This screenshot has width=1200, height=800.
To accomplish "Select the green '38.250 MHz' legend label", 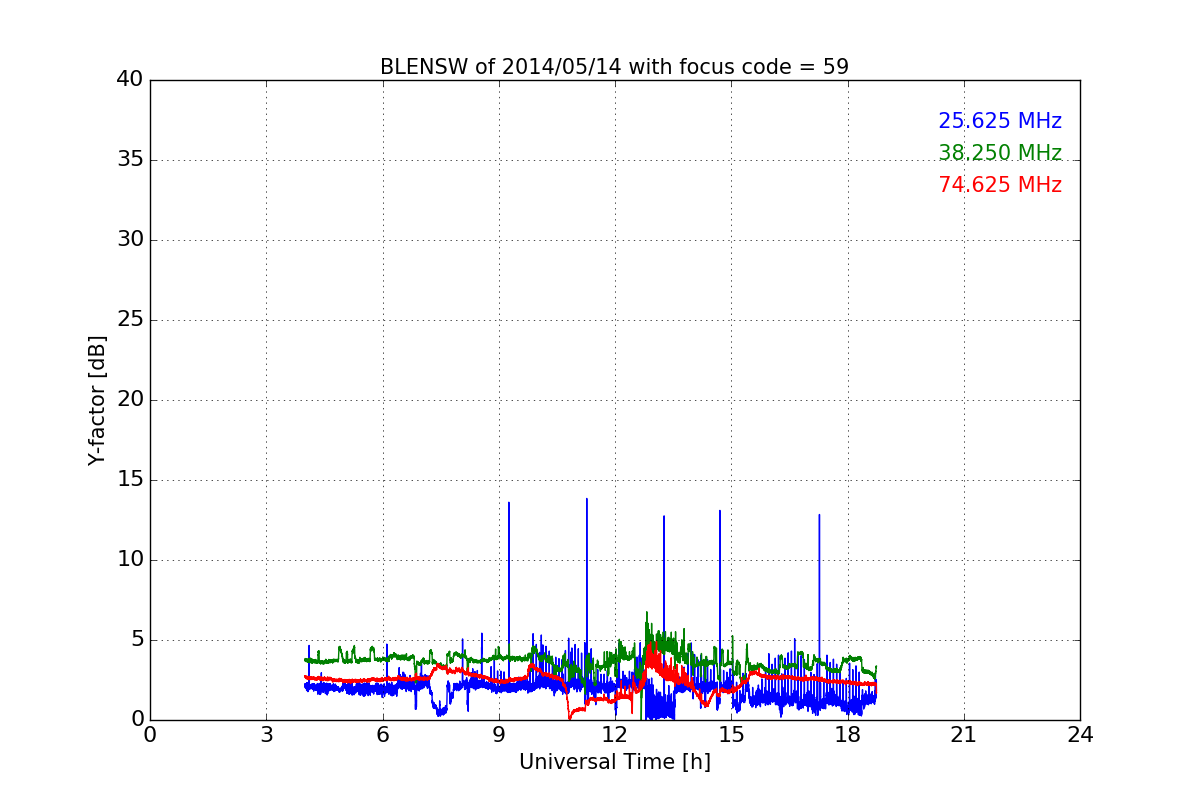I will click(1000, 153).
